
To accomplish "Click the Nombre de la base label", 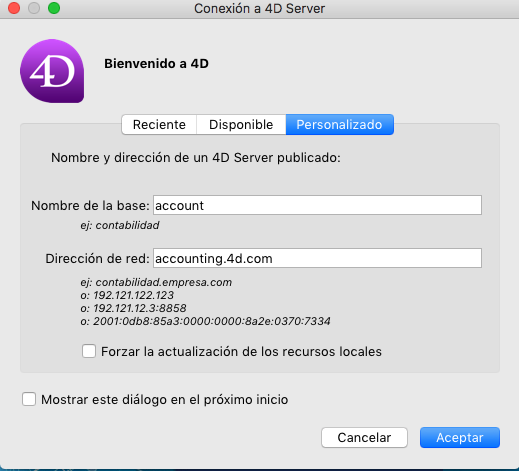I will (90, 206).
